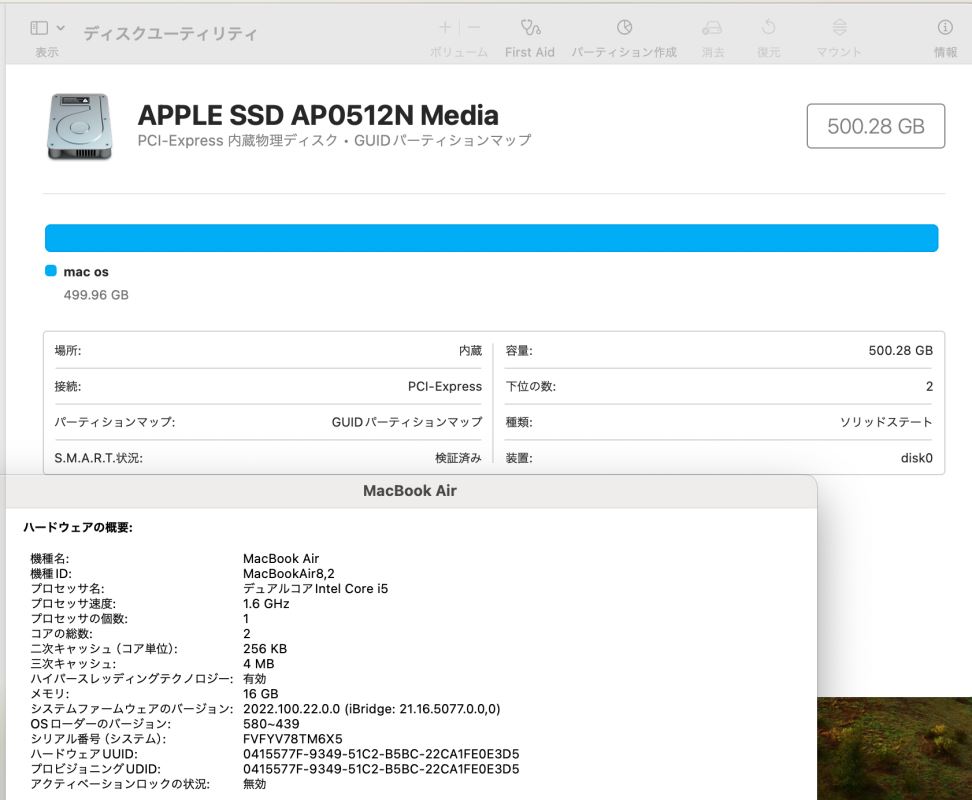This screenshot has height=800, width=972.
Task: Click the 消去 erase disk icon
Action: click(712, 28)
